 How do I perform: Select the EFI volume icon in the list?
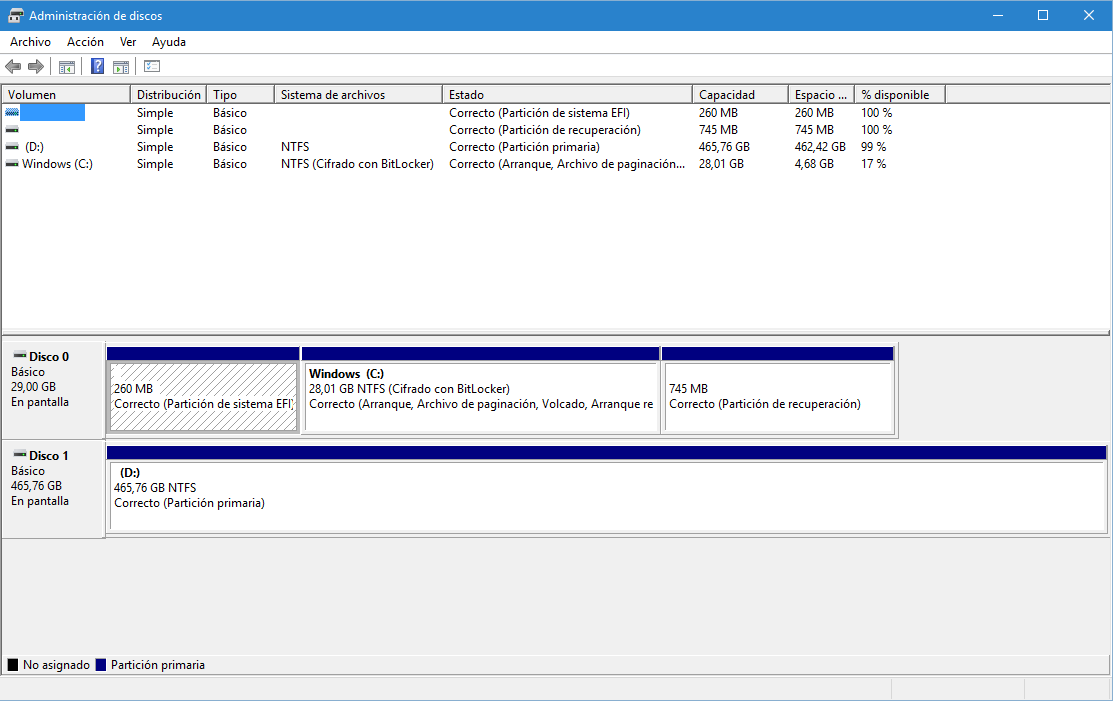point(12,112)
